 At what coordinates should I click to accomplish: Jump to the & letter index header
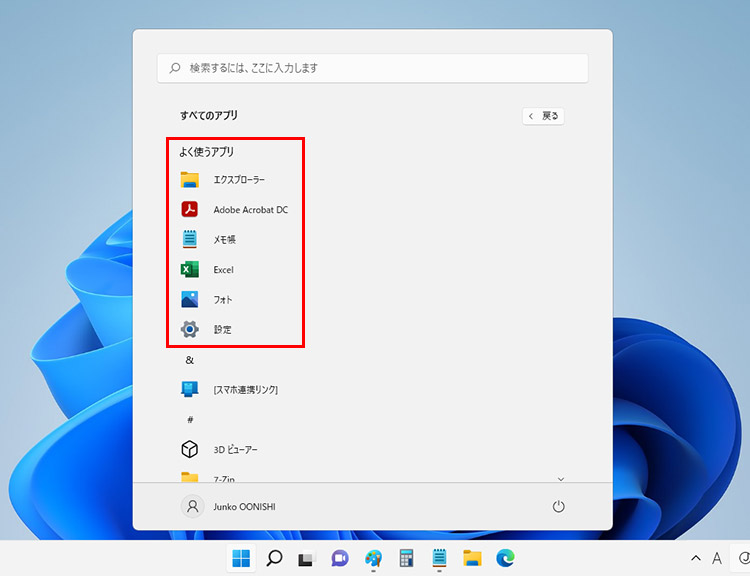coord(189,359)
